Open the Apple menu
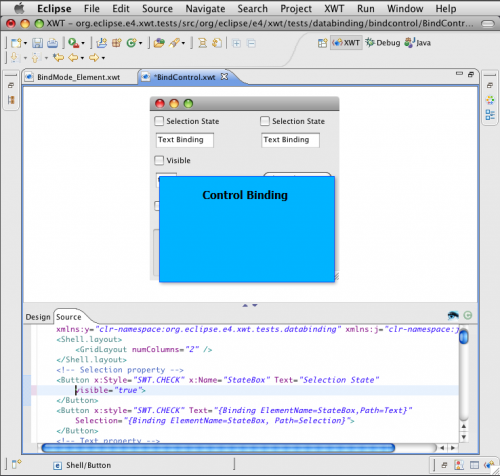This screenshot has height=476, width=500. [x=19, y=8]
